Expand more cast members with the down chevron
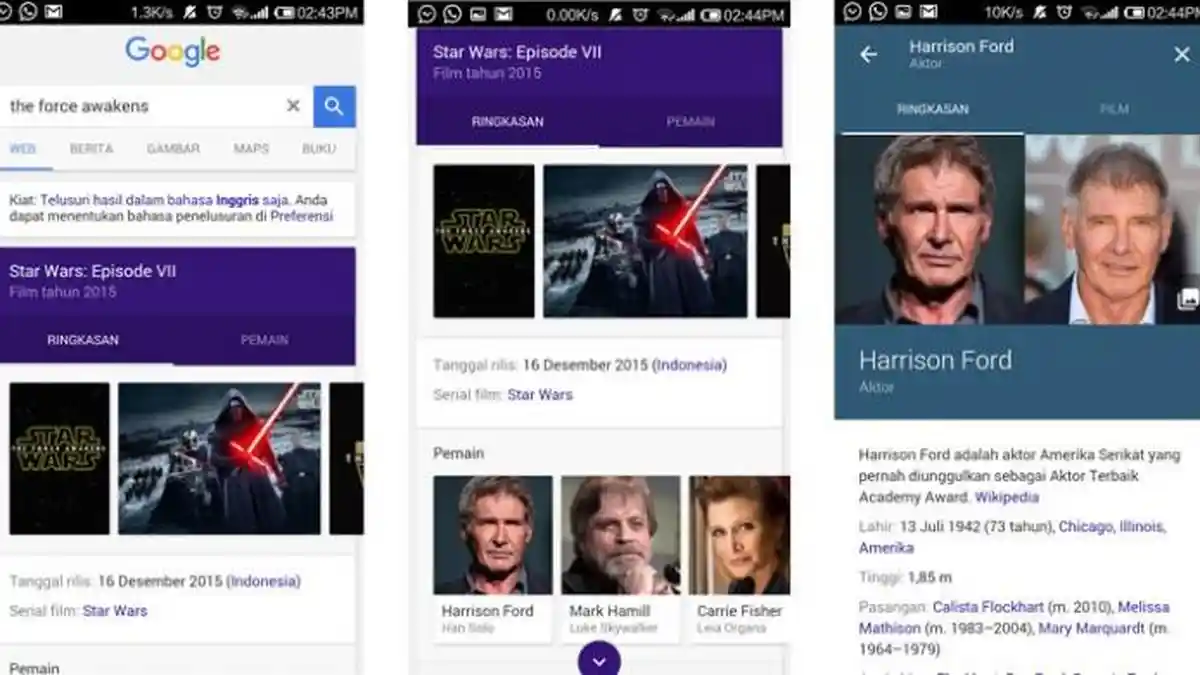 pyautogui.click(x=598, y=660)
